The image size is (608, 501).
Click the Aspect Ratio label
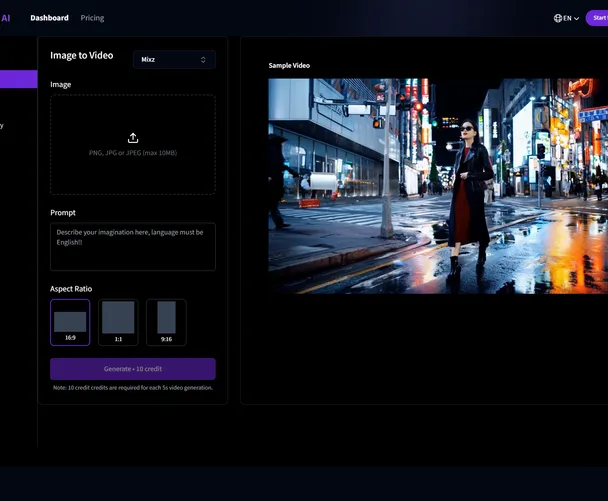(x=71, y=289)
